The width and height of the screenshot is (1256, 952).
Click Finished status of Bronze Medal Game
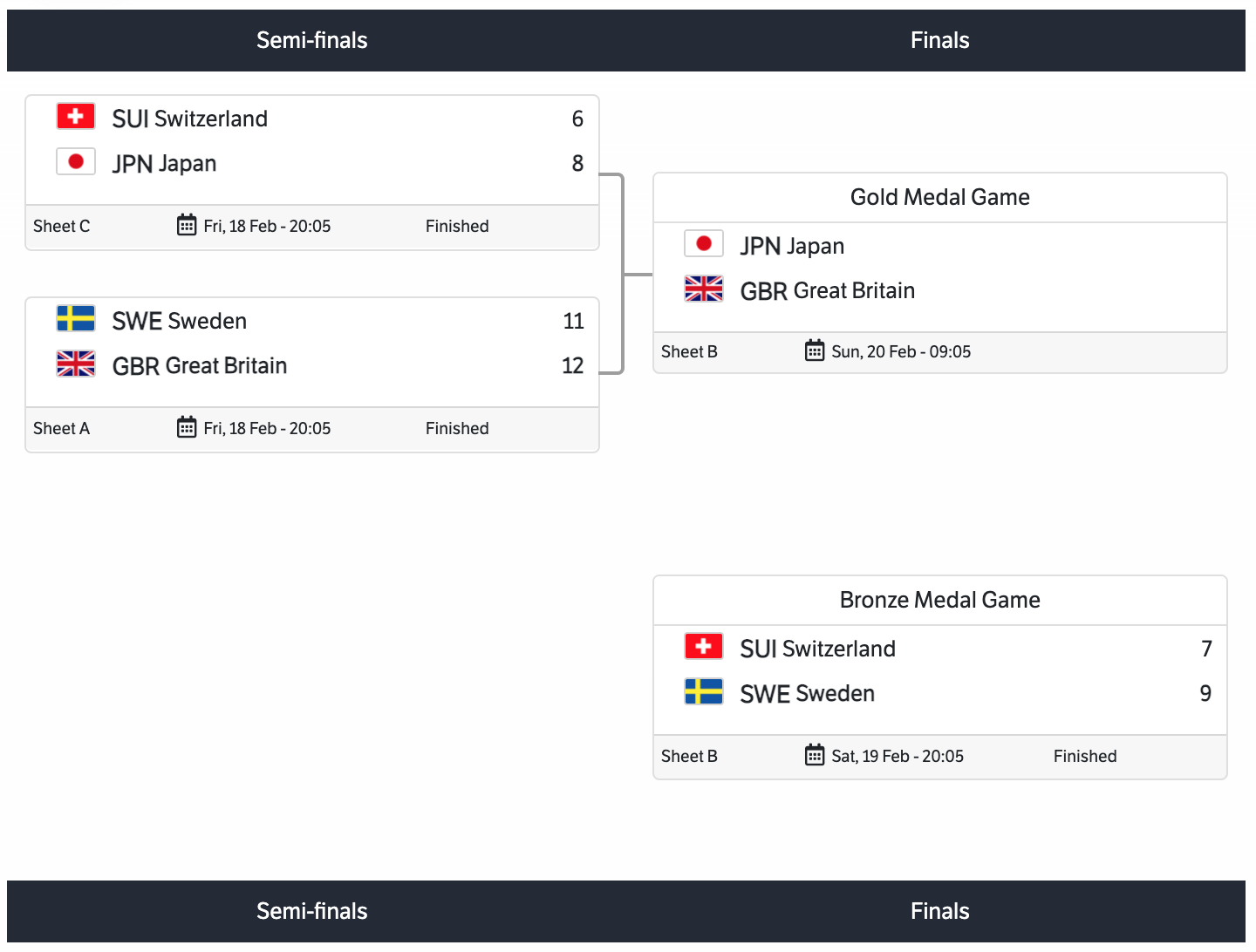click(1085, 756)
